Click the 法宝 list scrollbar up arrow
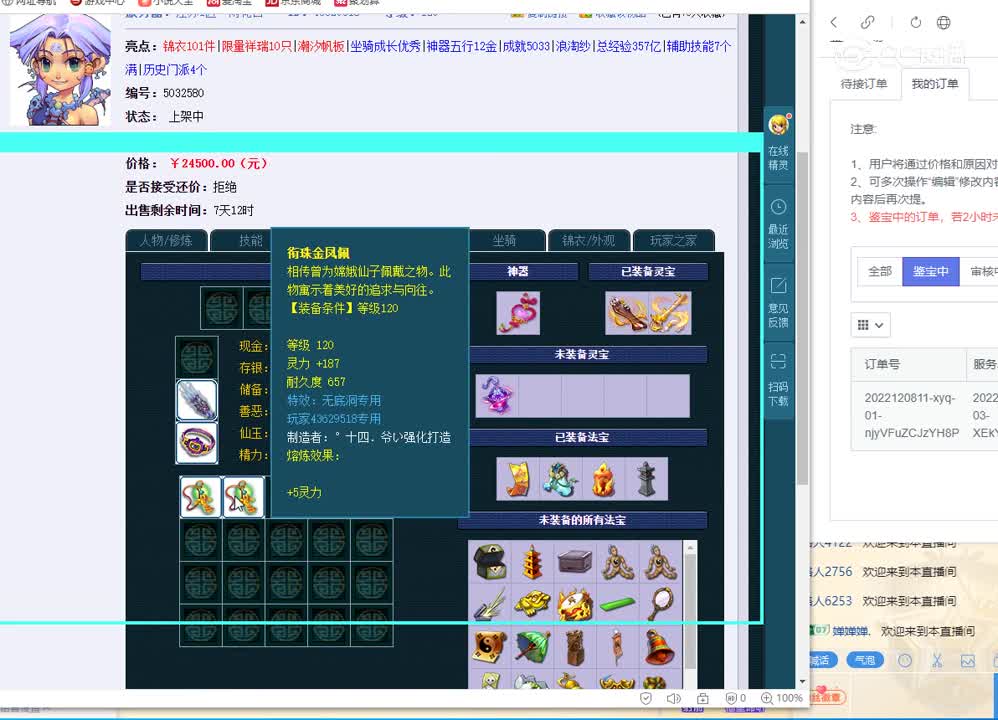The image size is (998, 720). [x=690, y=547]
